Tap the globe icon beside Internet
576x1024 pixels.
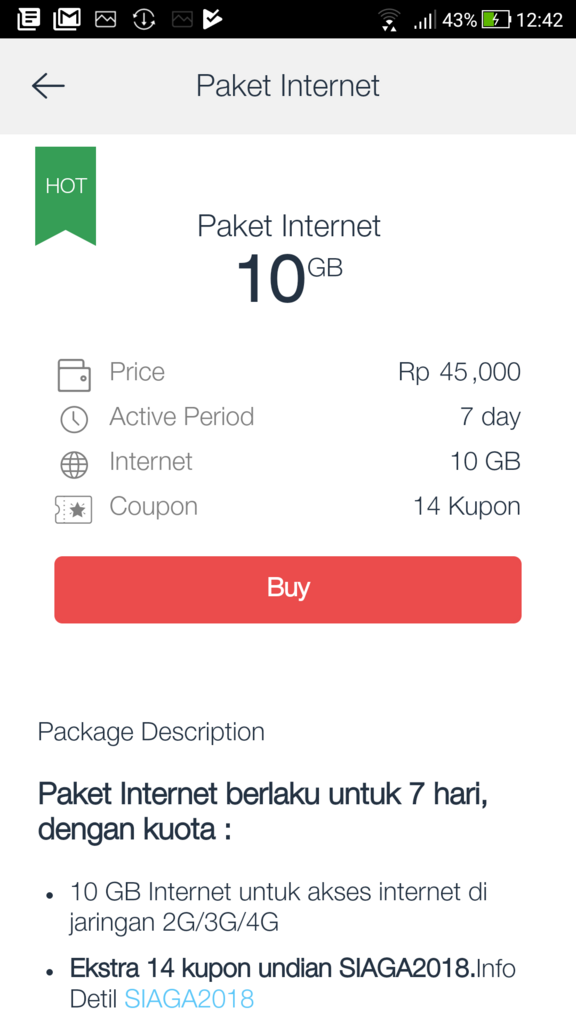[74, 465]
